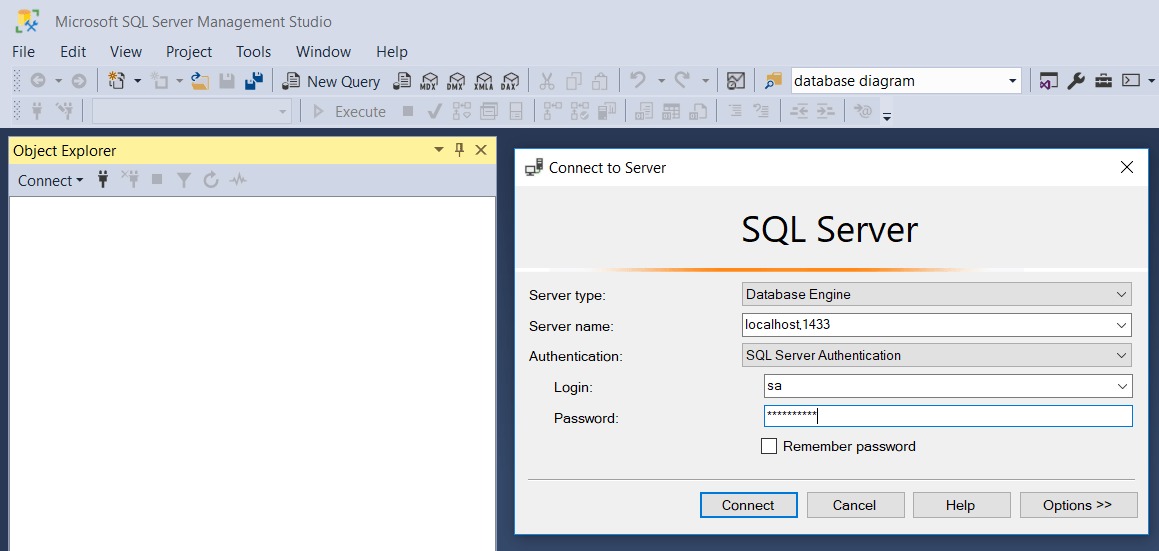Viewport: 1159px width, 551px height.
Task: Open the Activity Monitor toolbar icon
Action: pyautogui.click(x=735, y=81)
